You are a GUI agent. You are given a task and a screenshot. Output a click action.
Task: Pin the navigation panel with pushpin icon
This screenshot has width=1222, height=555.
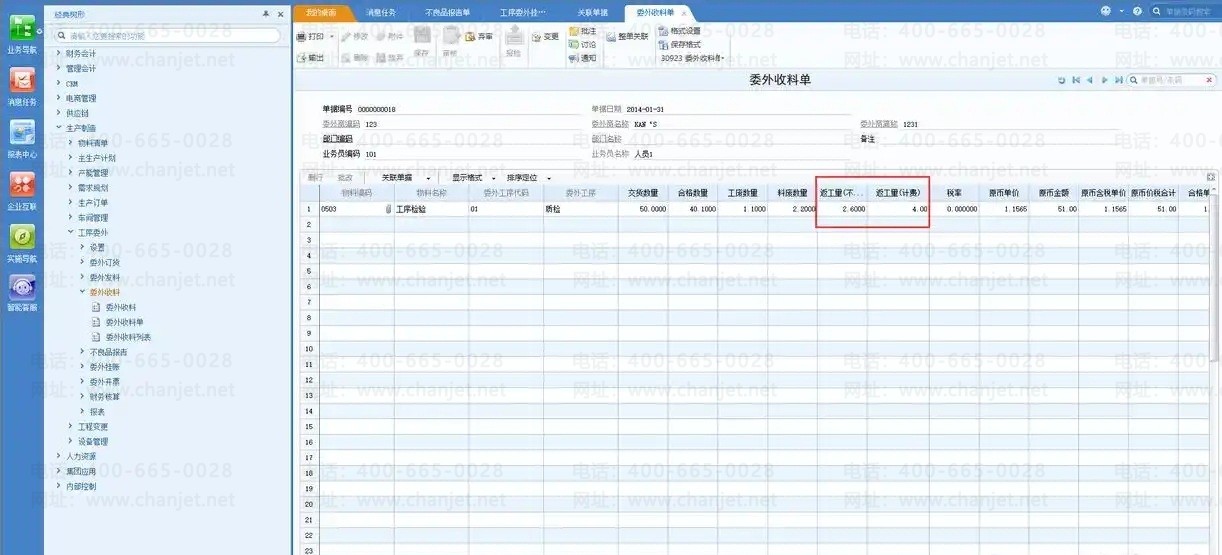(265, 14)
